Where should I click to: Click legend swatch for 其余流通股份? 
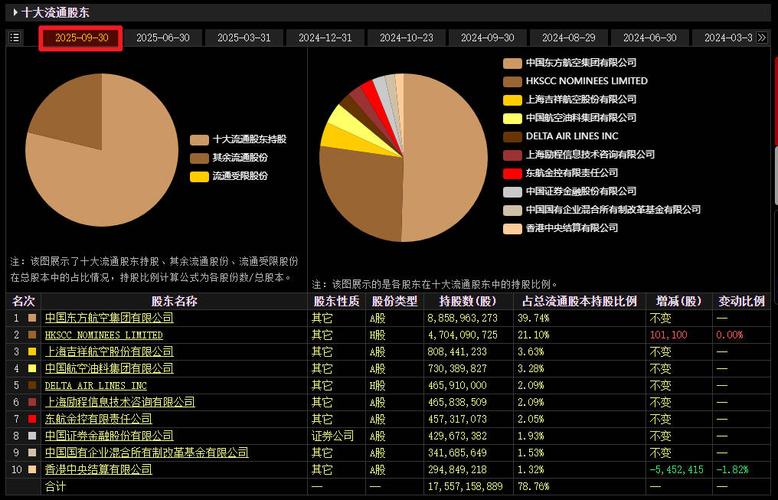pos(199,158)
